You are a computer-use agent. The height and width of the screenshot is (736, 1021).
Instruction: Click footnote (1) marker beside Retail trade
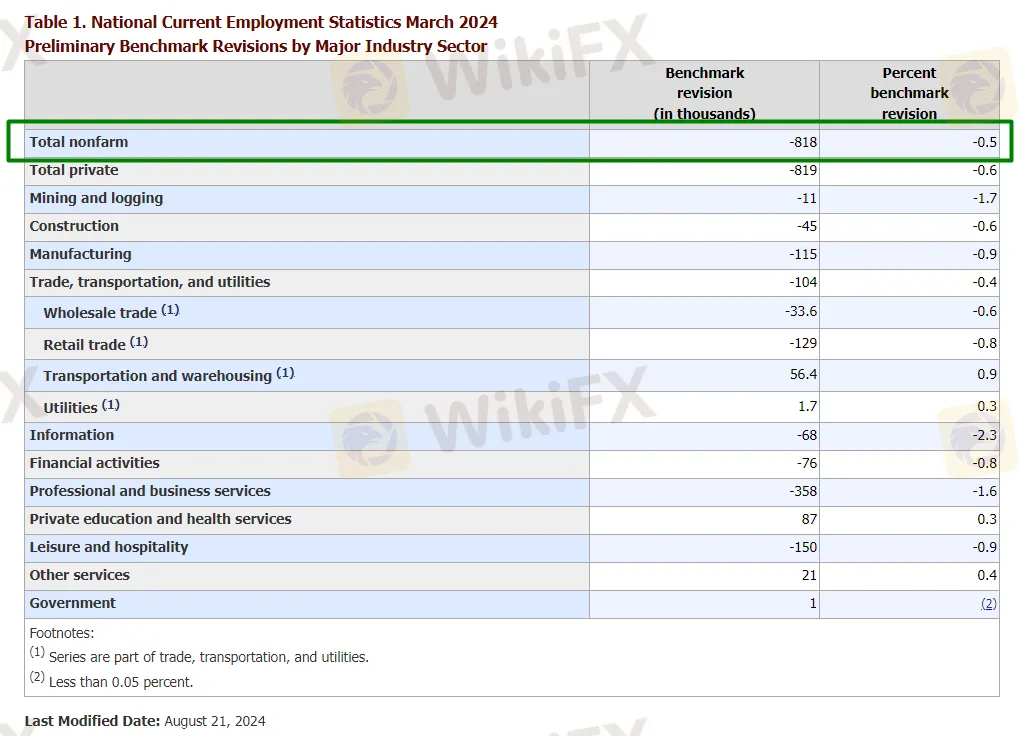pos(138,342)
